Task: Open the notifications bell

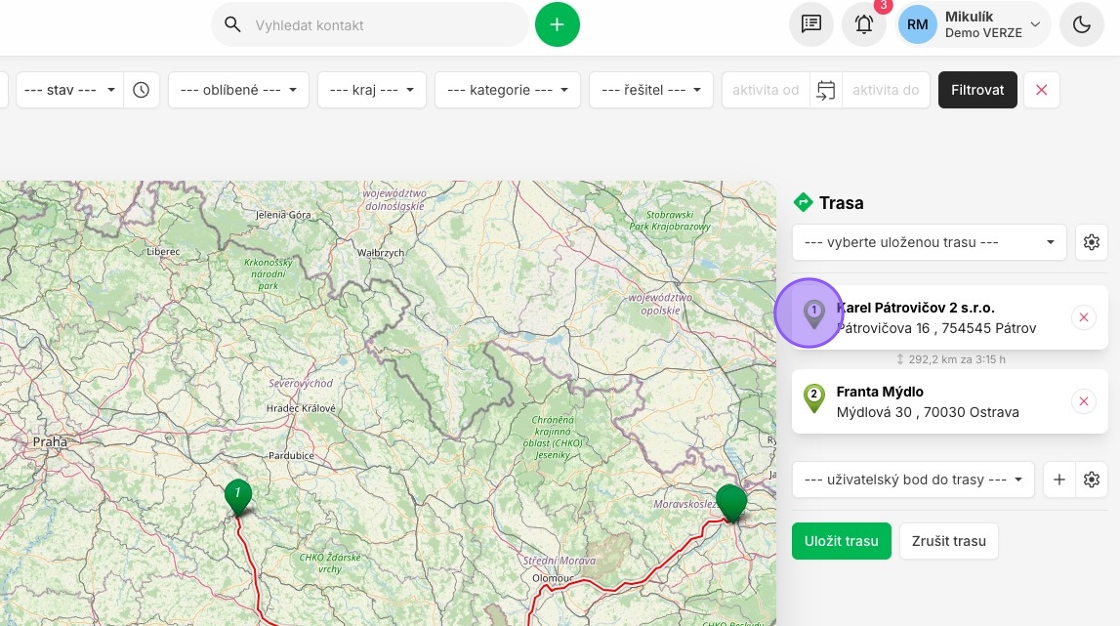Action: (x=864, y=24)
